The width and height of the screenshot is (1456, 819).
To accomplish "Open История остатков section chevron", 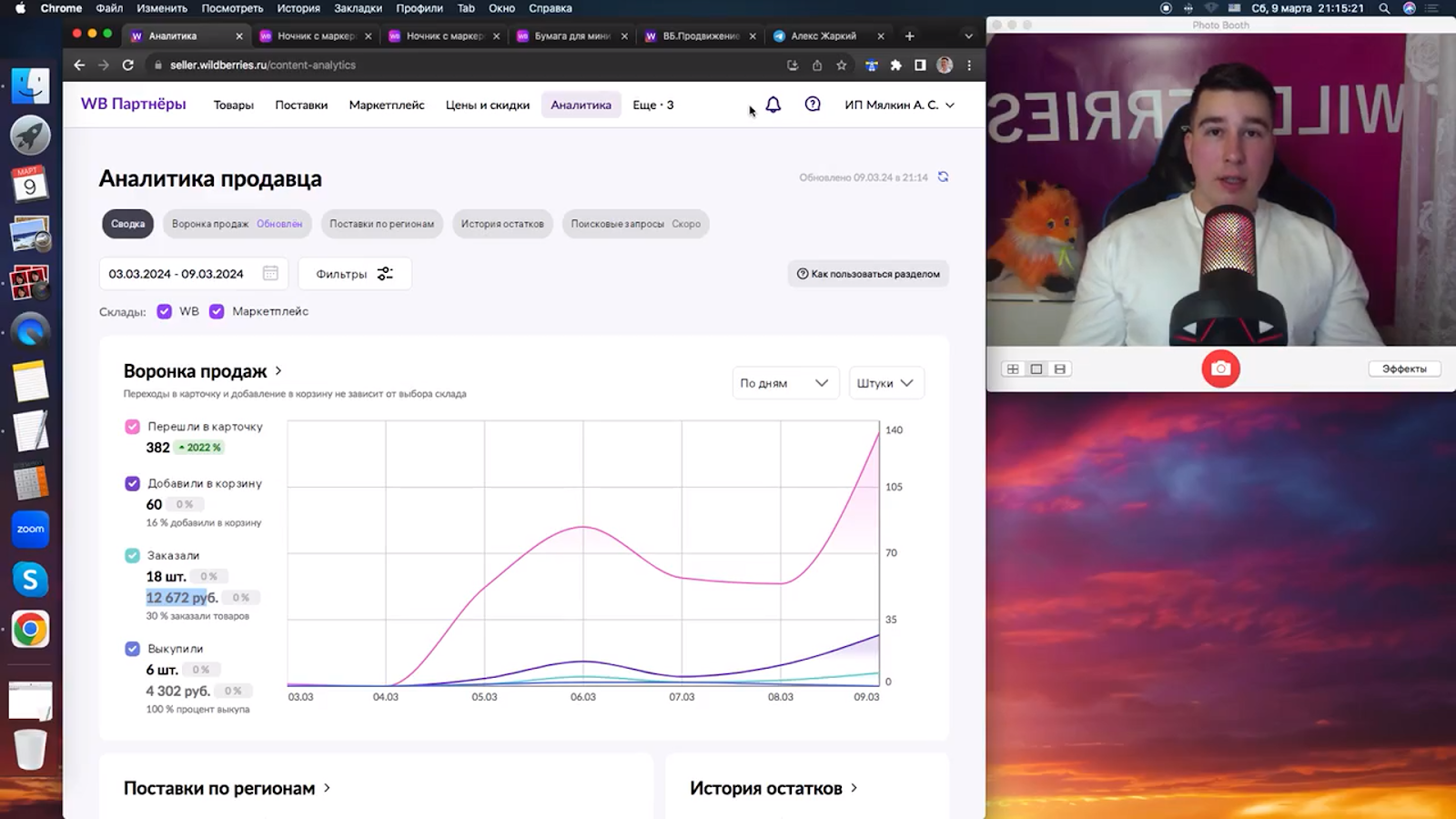I will pos(854,788).
